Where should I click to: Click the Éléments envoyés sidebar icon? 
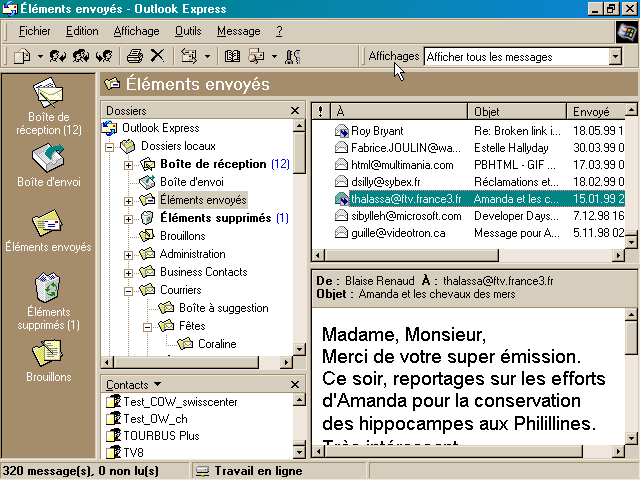pyautogui.click(x=47, y=223)
